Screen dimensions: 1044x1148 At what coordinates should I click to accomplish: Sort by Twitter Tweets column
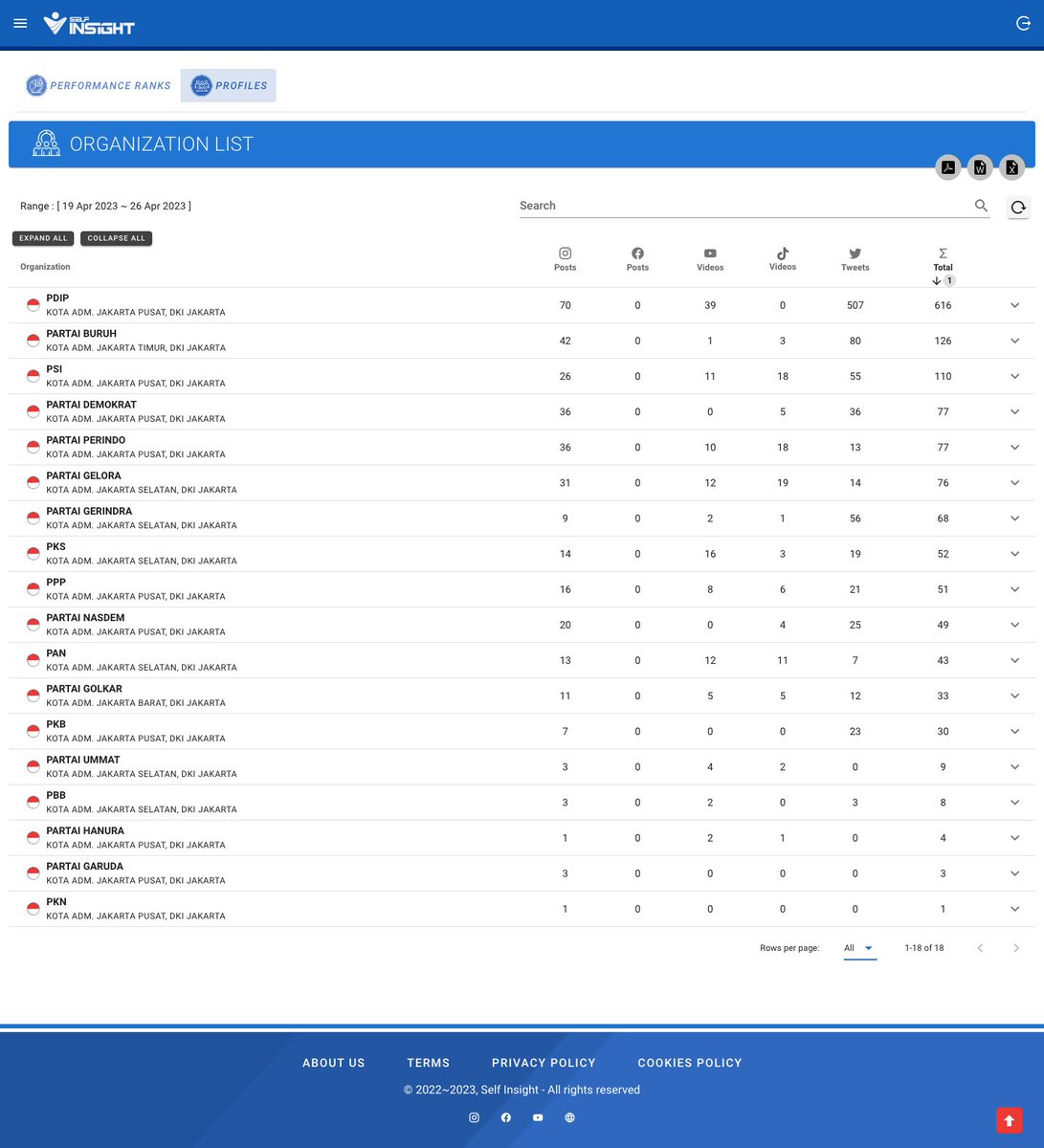[x=855, y=259]
